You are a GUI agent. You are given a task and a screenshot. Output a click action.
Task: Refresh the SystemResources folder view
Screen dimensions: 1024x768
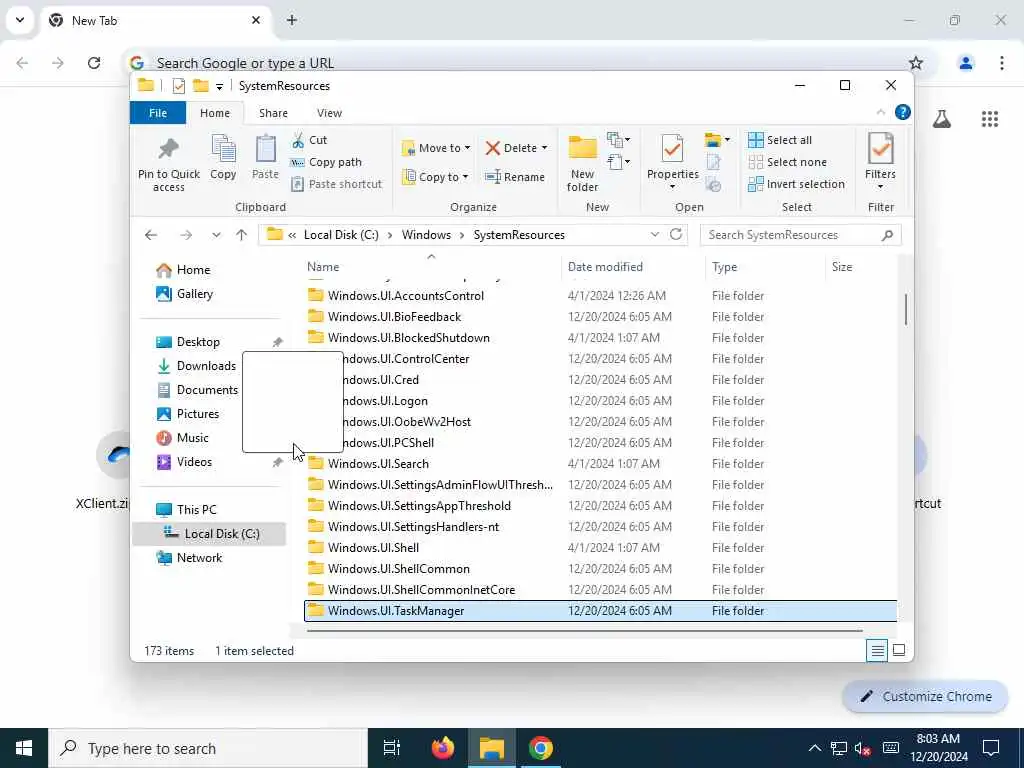click(676, 234)
